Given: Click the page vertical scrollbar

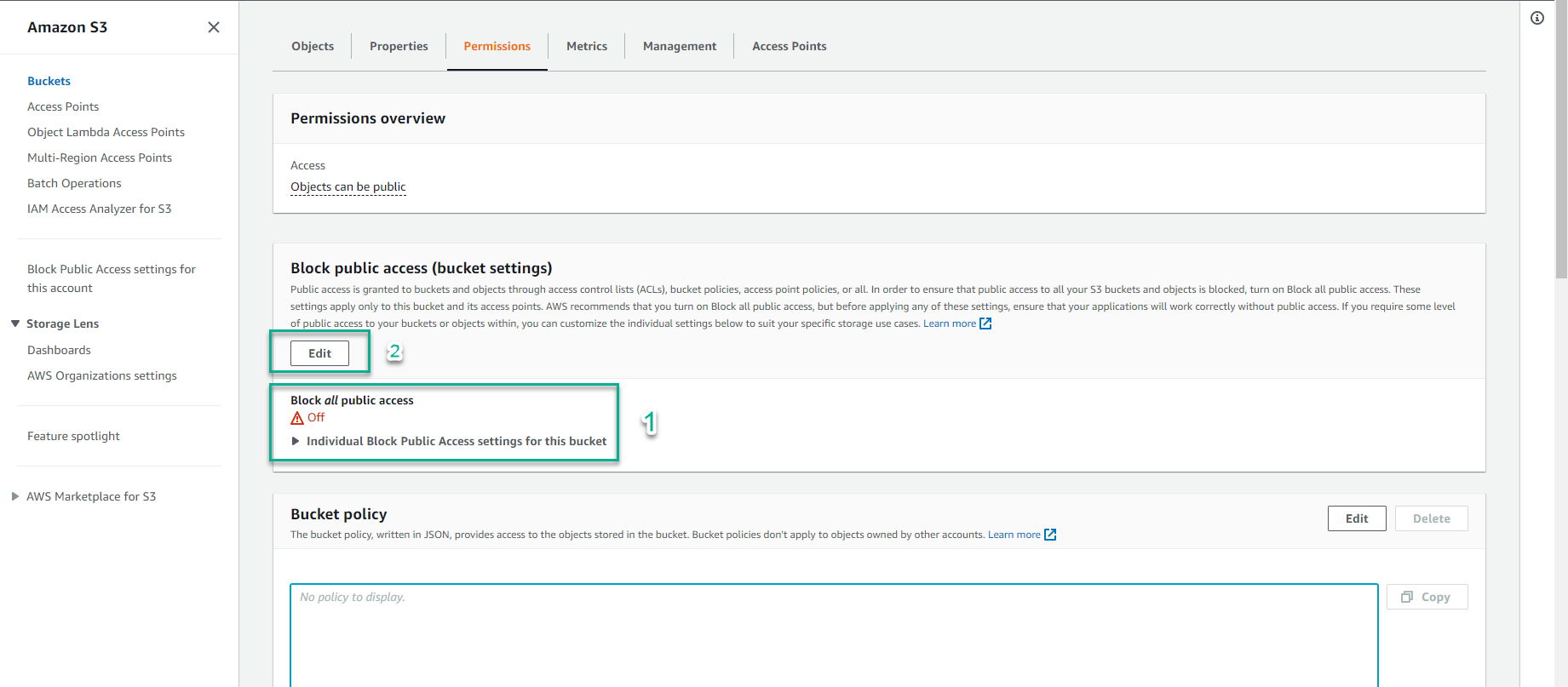Looking at the screenshot, I should point(1561,140).
